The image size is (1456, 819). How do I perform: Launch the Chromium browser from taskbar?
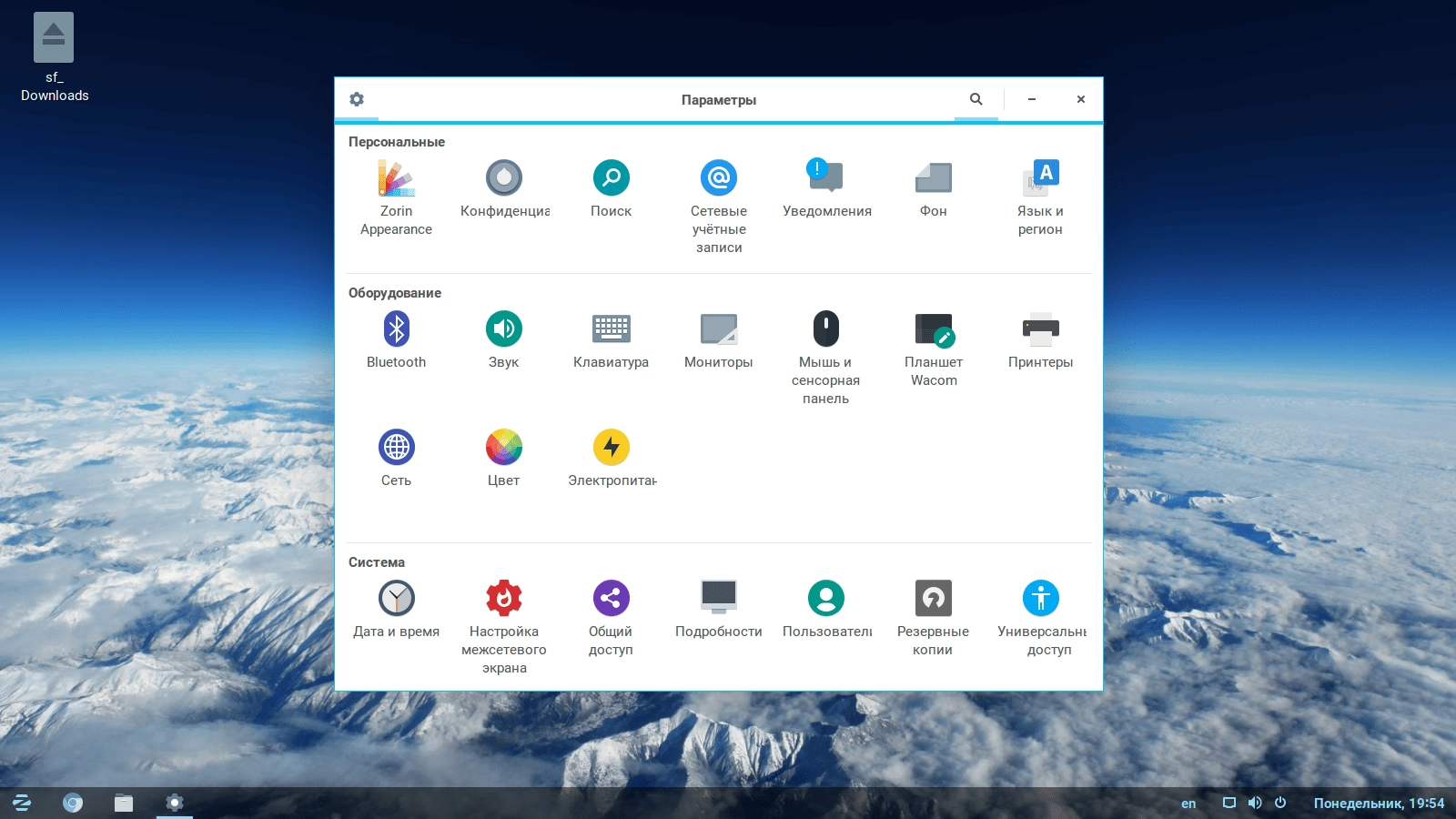(x=73, y=803)
